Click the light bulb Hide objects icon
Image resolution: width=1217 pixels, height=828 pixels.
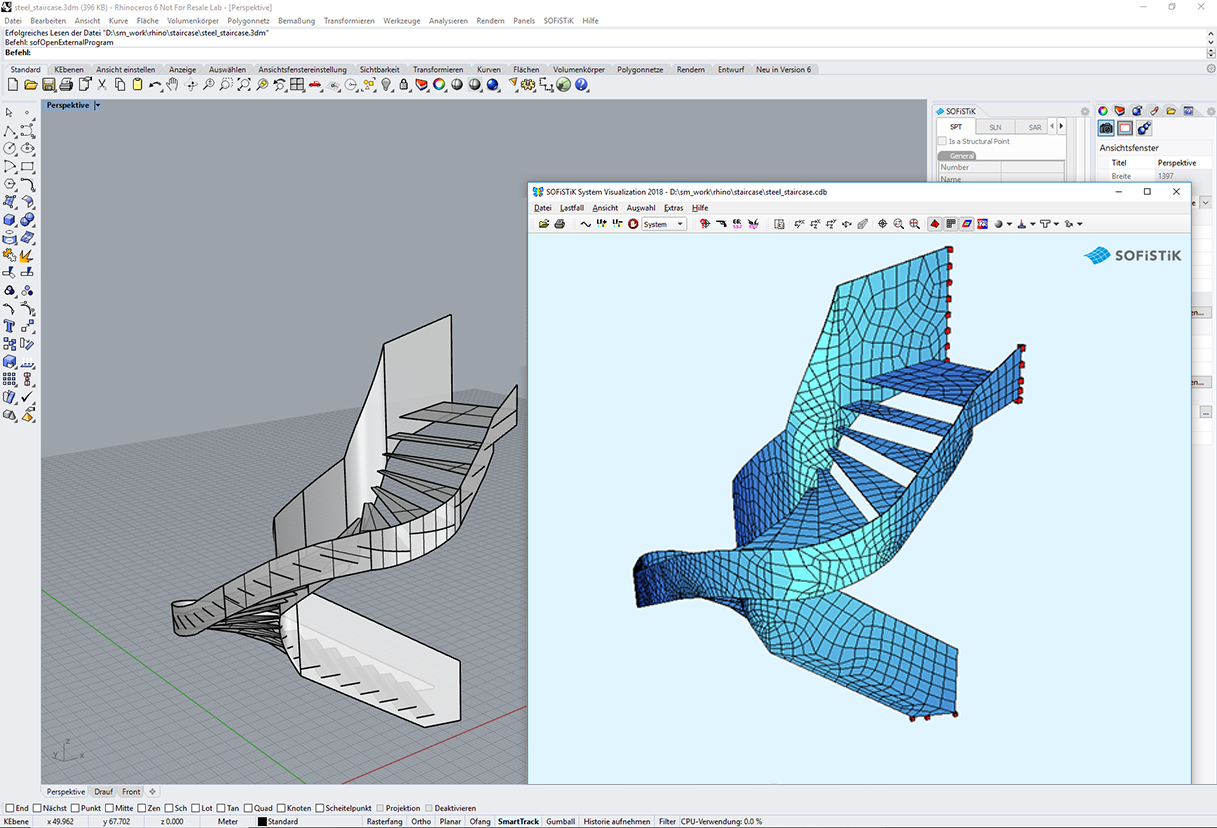pyautogui.click(x=386, y=85)
